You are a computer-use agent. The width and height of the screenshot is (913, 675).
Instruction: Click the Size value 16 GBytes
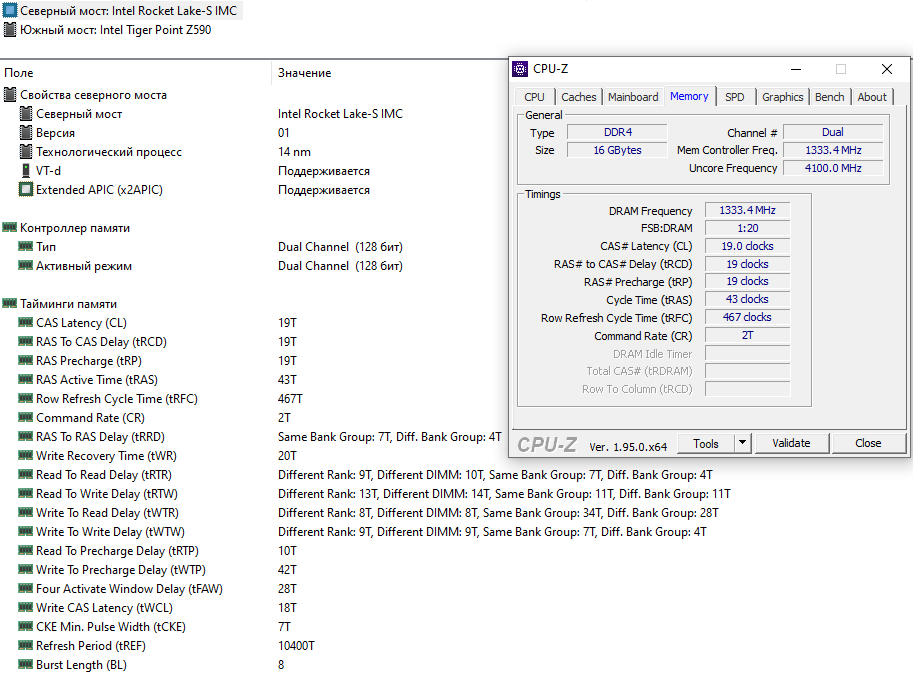coord(617,150)
